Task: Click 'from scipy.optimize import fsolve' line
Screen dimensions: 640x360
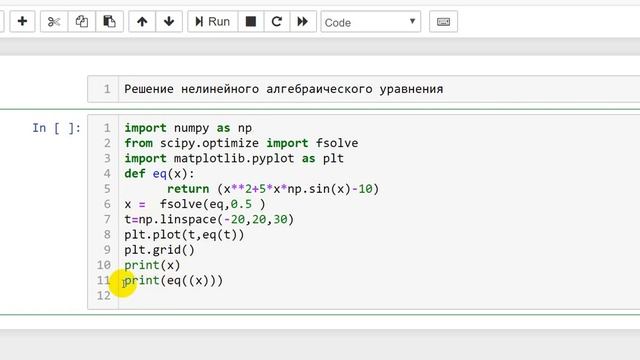Action: [241, 143]
